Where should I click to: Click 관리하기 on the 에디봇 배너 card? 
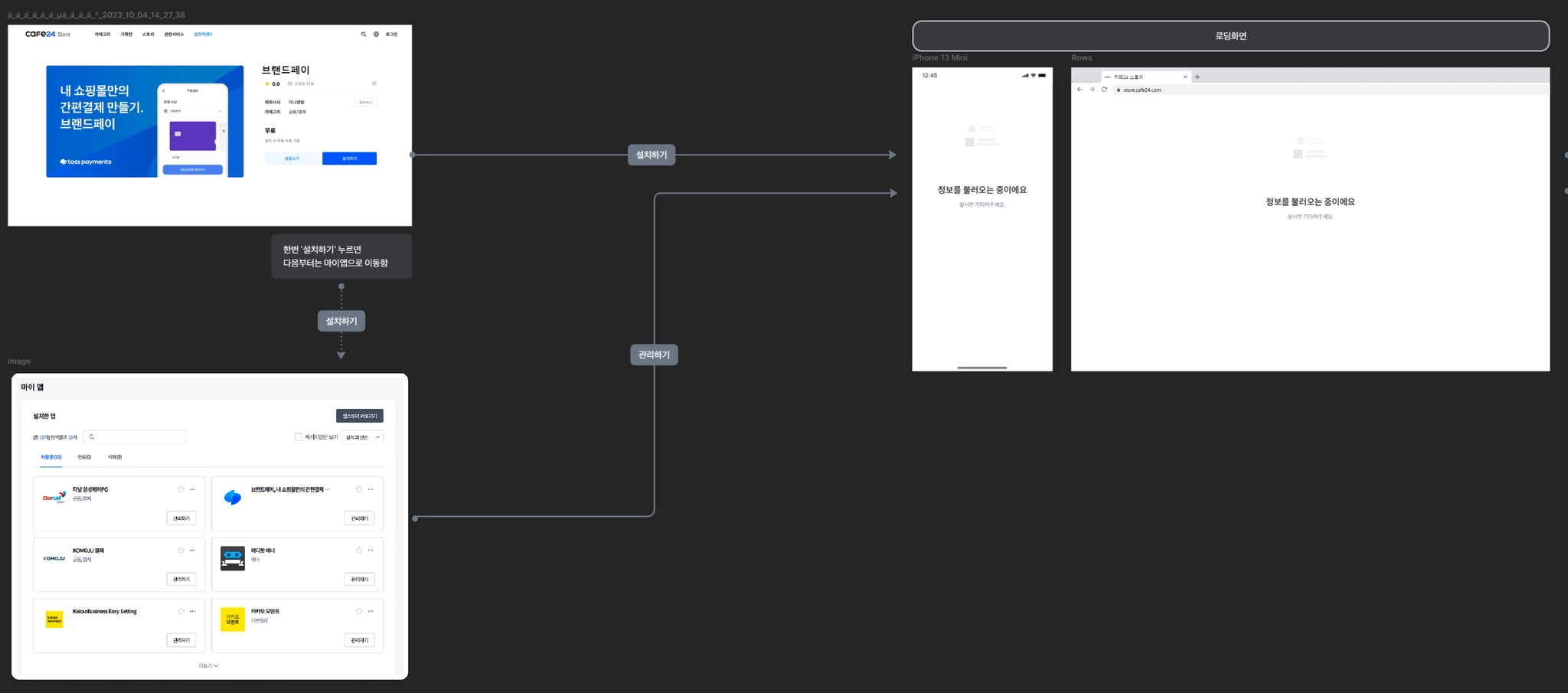360,579
